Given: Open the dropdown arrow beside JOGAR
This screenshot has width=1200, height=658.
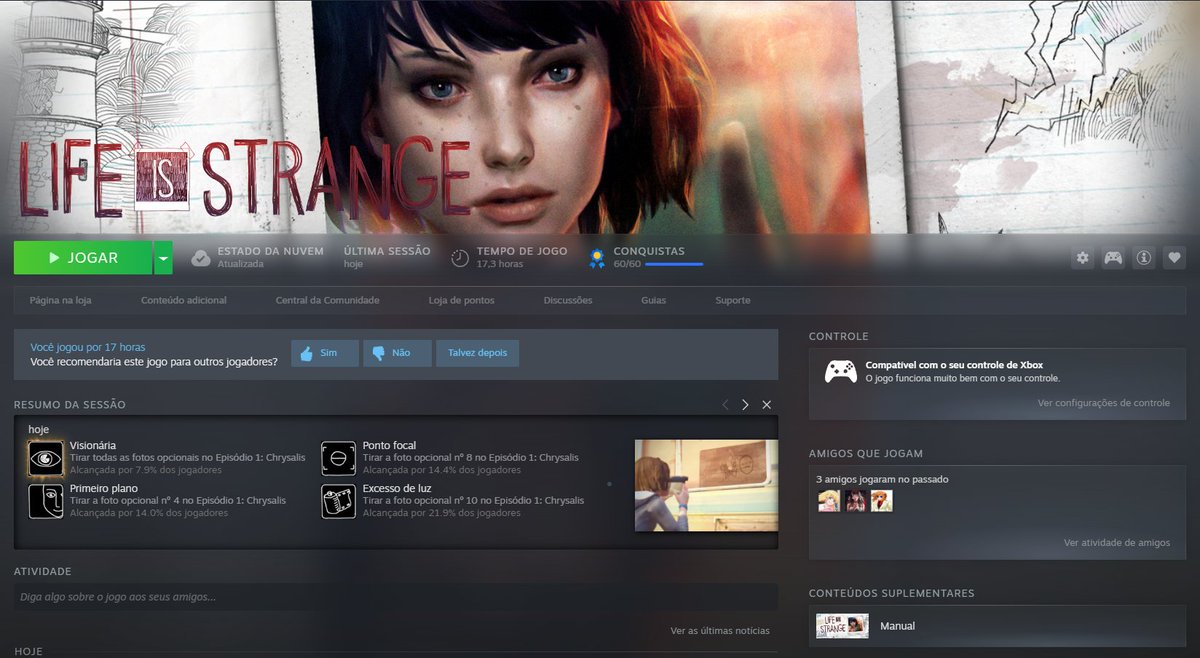Looking at the screenshot, I should (163, 258).
